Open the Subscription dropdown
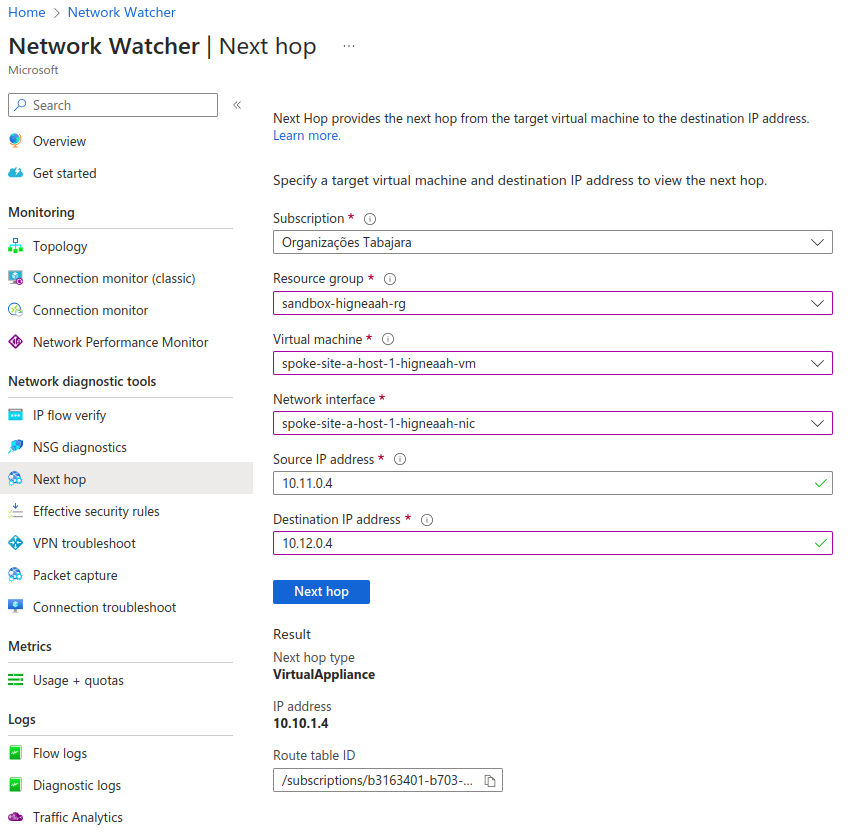 [553, 242]
